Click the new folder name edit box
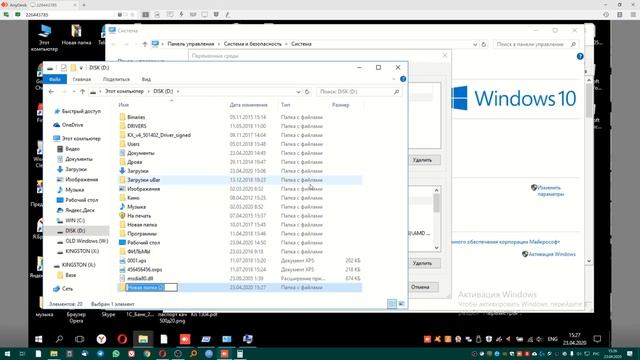 tap(151, 288)
